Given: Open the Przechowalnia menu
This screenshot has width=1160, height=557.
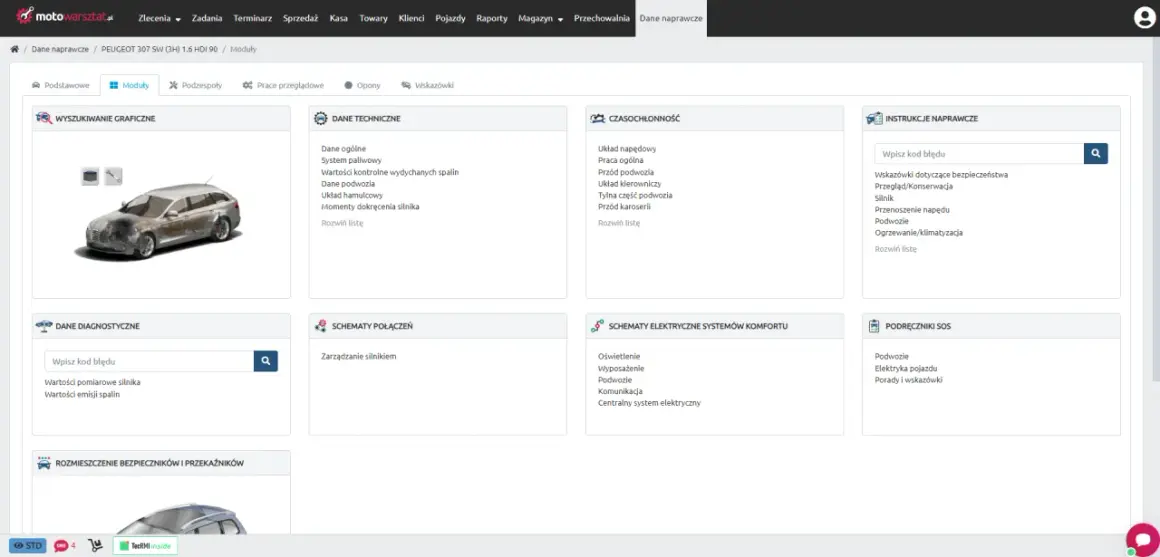Looking at the screenshot, I should pos(602,18).
